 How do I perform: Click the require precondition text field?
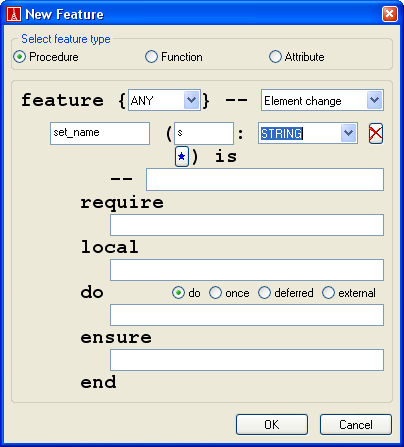pyautogui.click(x=247, y=225)
